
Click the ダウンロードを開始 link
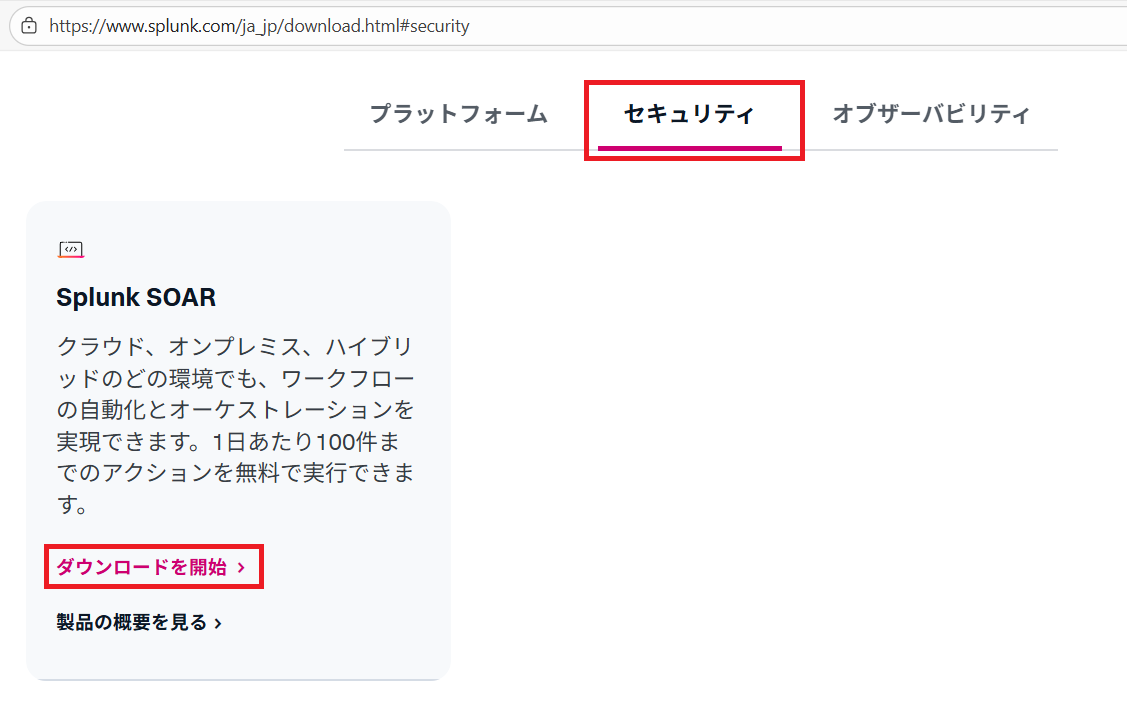142,567
